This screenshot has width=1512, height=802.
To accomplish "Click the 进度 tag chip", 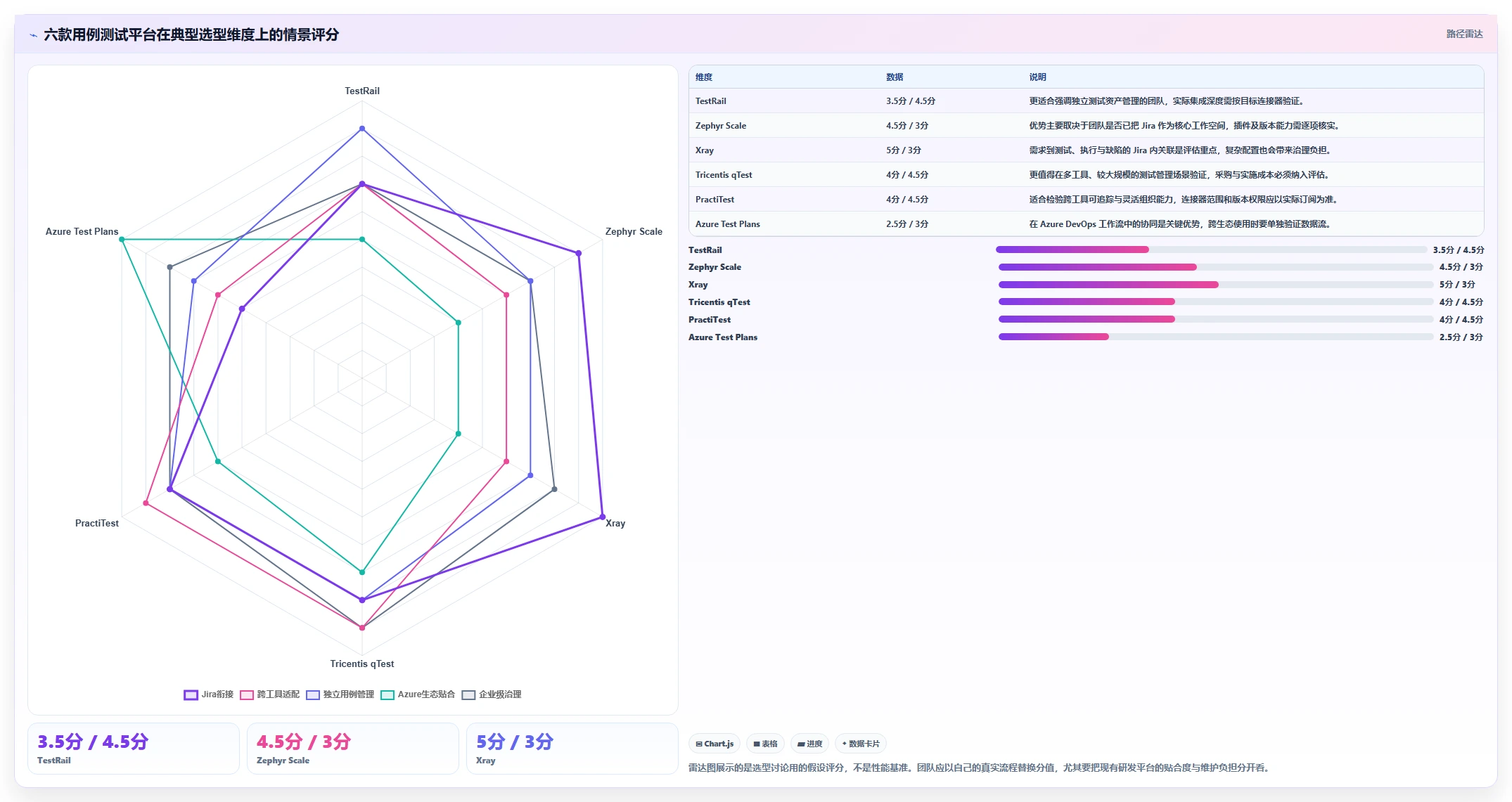I will pos(809,744).
